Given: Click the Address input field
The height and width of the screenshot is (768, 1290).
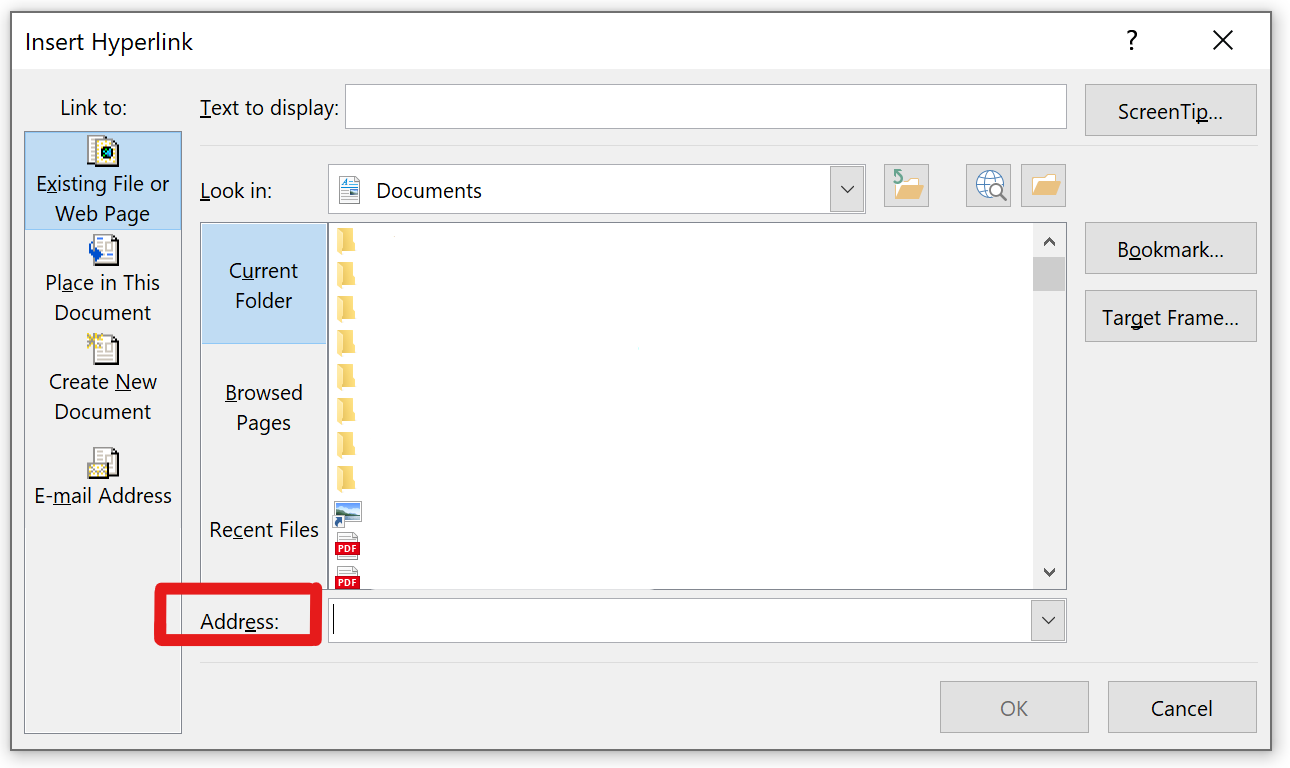Looking at the screenshot, I should click(x=680, y=620).
